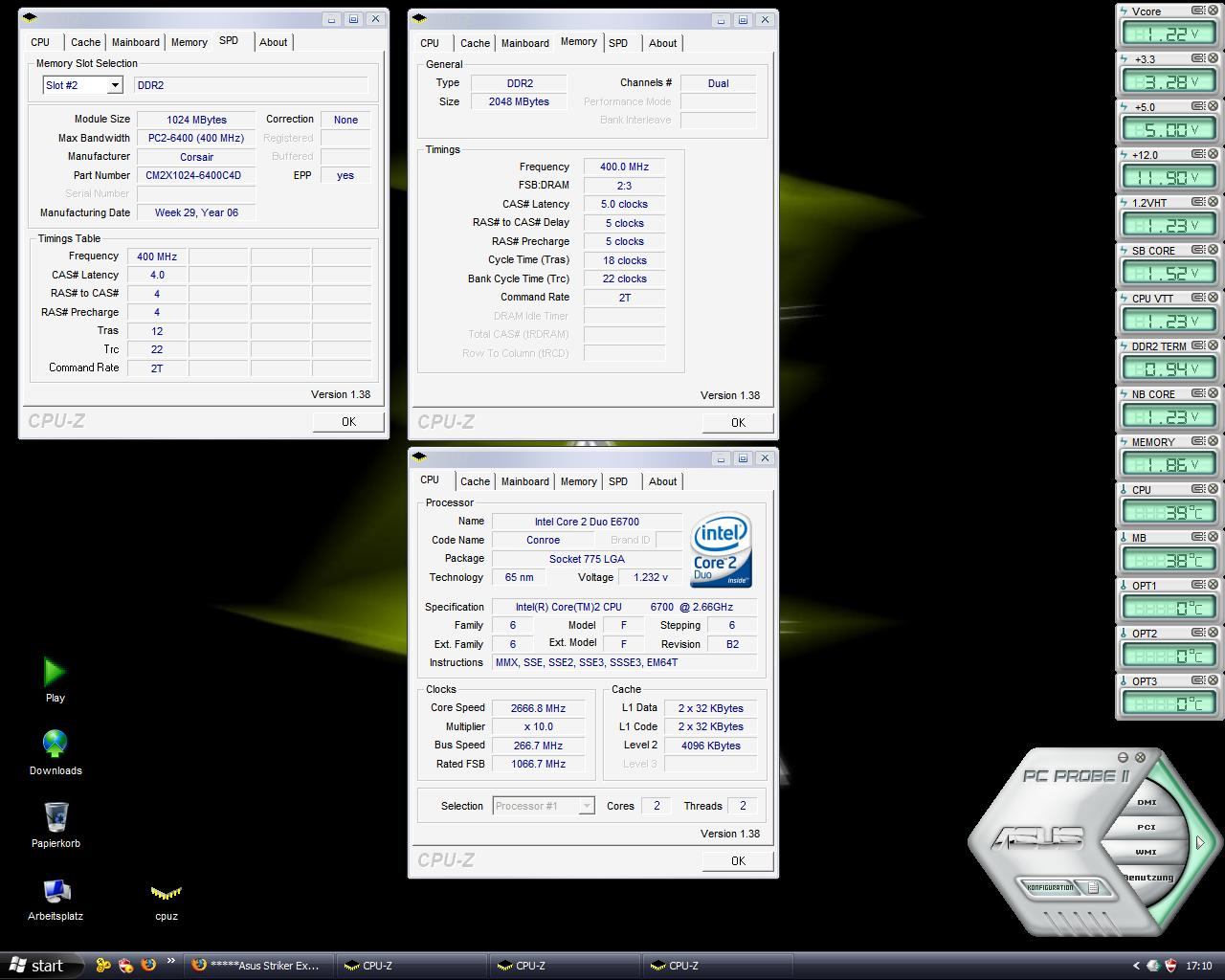Close the +12.0 voltage sensor panel
This screenshot has width=1225, height=980.
[1214, 154]
